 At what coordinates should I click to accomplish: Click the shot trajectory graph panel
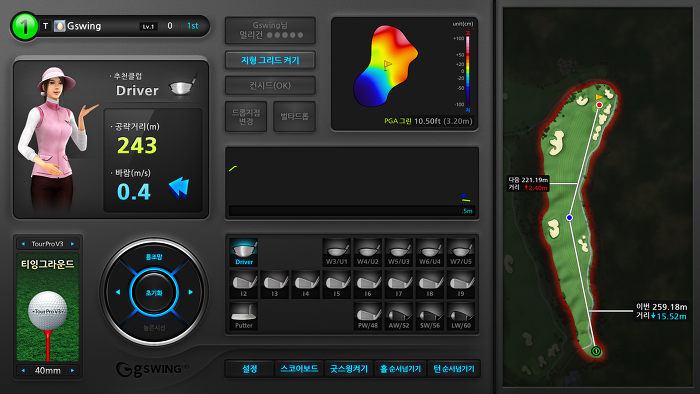click(x=352, y=182)
